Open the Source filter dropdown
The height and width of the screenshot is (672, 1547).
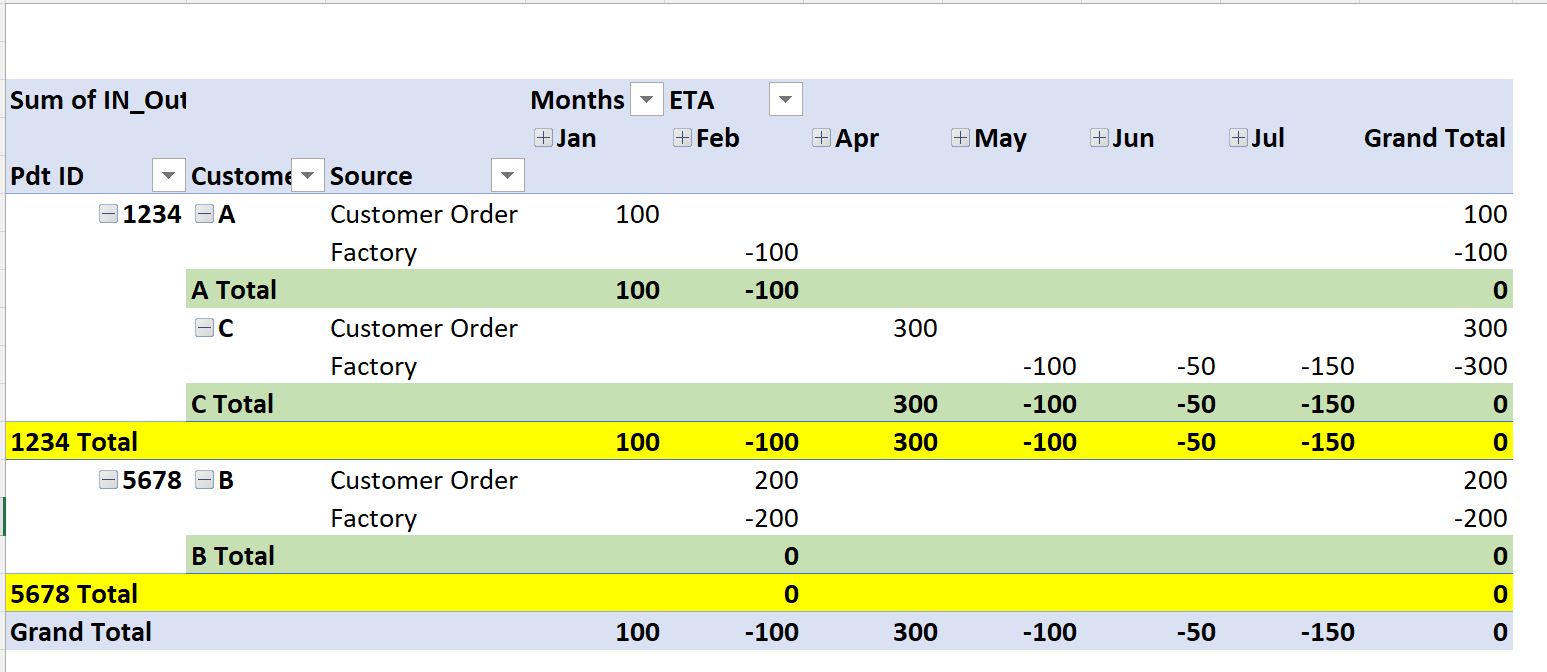(507, 175)
